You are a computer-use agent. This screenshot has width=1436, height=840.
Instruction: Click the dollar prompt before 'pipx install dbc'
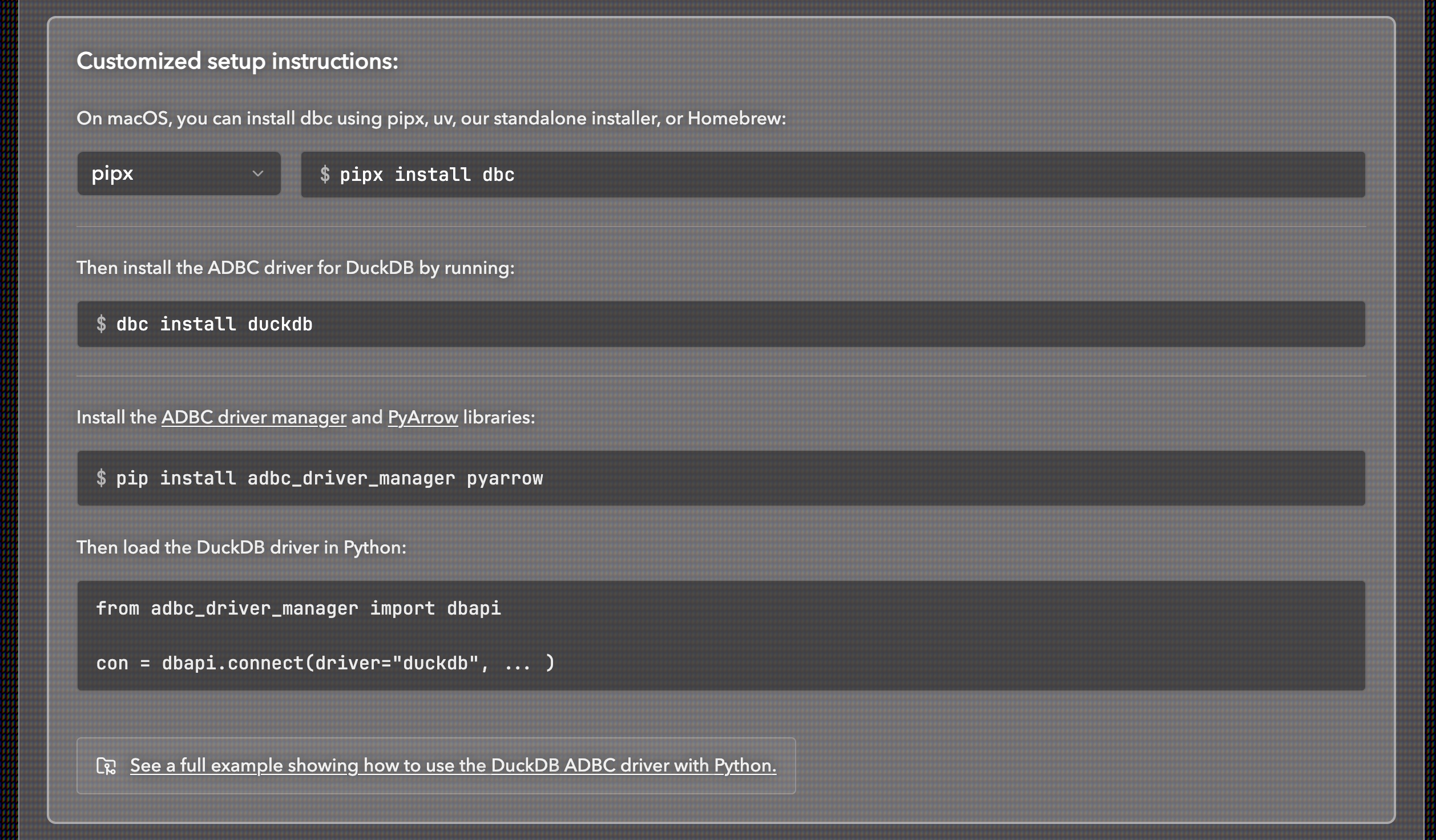tap(325, 175)
